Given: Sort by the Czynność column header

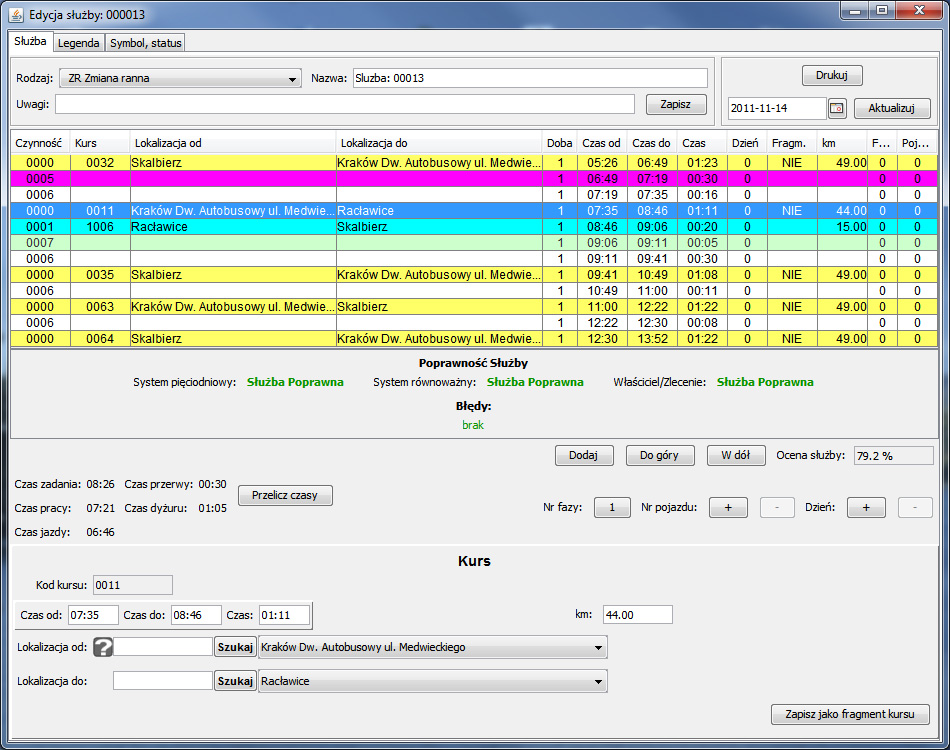Looking at the screenshot, I should point(39,143).
